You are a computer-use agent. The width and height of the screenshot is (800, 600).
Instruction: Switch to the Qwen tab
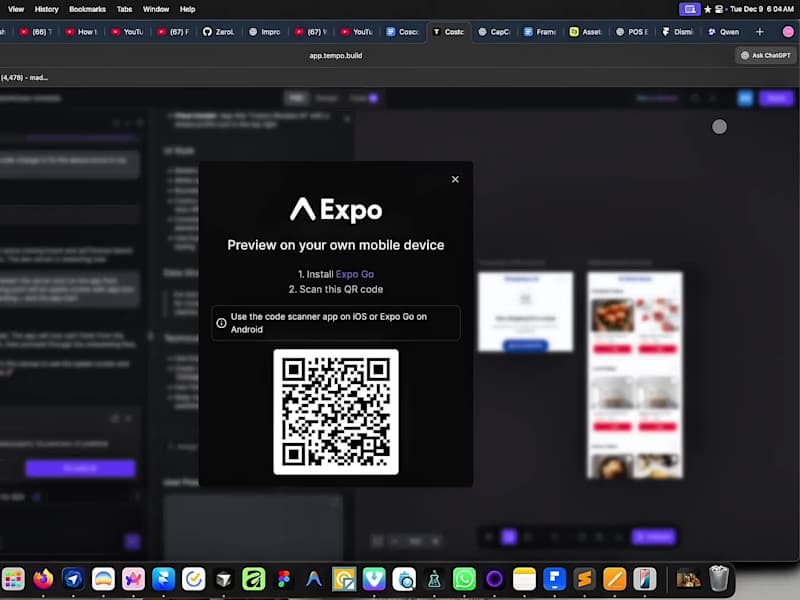coord(723,32)
